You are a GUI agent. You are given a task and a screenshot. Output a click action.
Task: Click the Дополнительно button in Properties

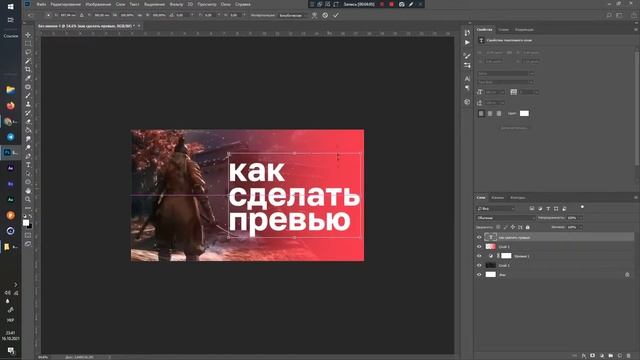[513, 128]
